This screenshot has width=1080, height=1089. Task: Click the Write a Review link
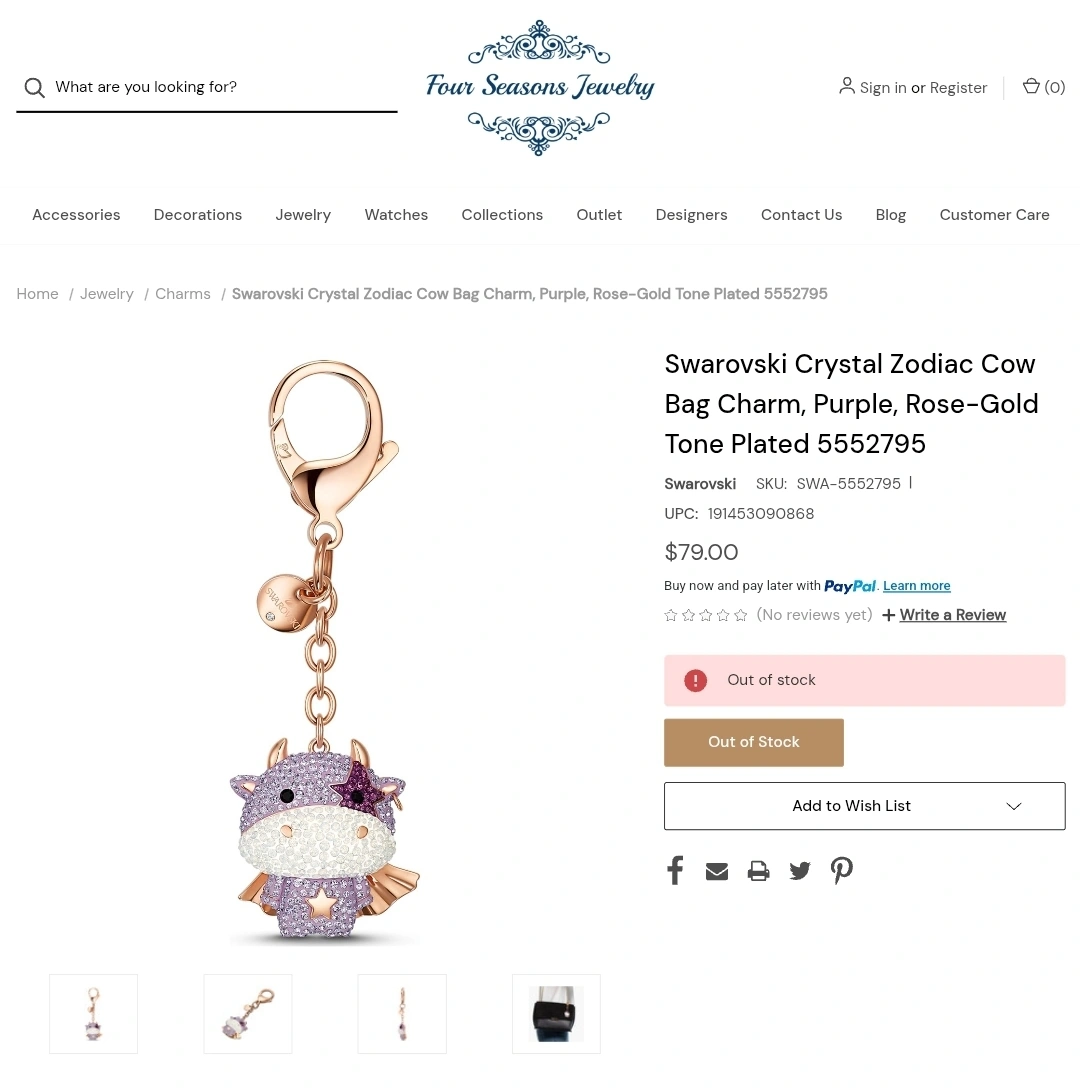pos(952,615)
